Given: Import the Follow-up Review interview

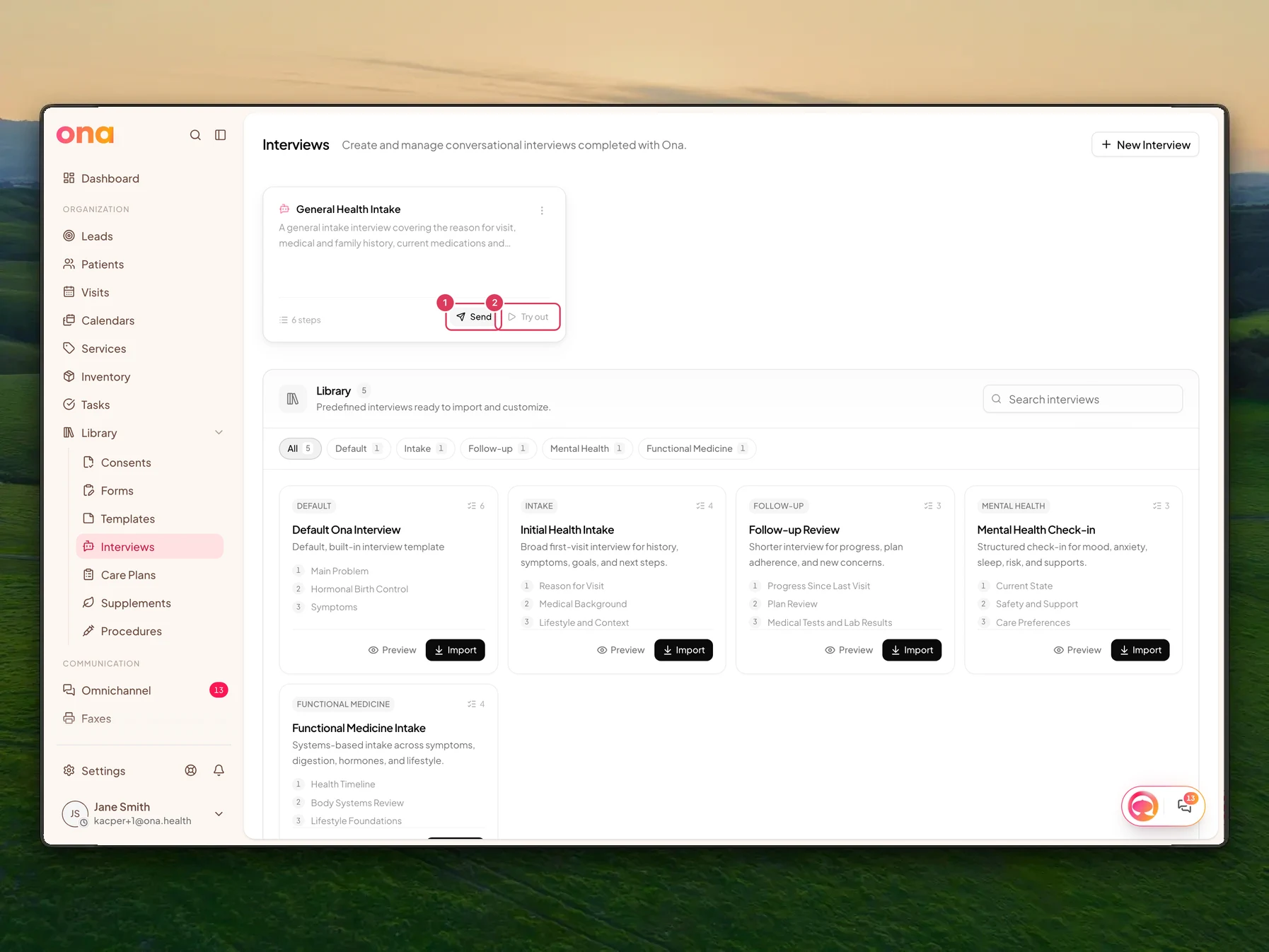Looking at the screenshot, I should [x=912, y=650].
